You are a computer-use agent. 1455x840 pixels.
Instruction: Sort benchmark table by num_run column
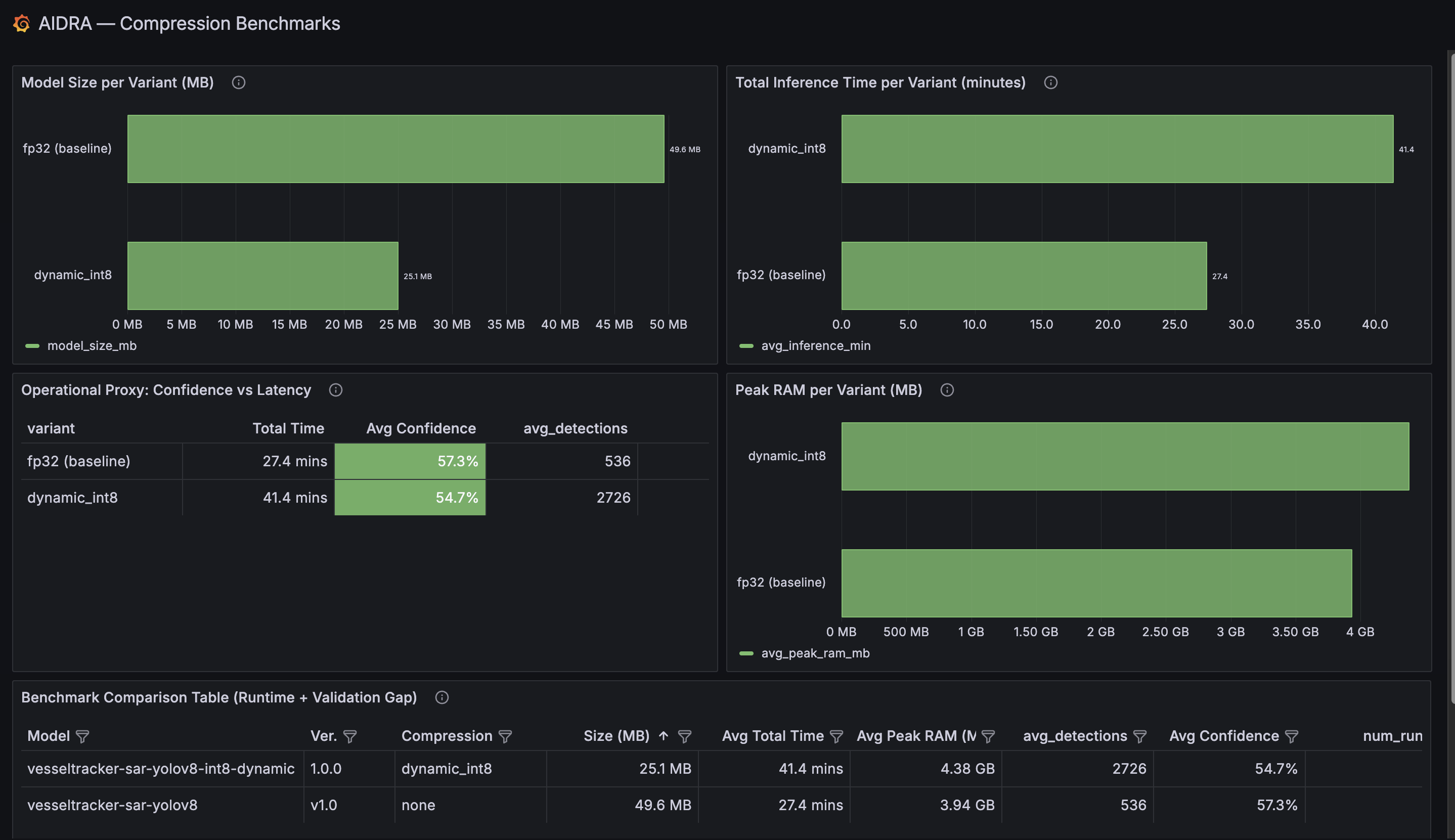coord(1393,736)
